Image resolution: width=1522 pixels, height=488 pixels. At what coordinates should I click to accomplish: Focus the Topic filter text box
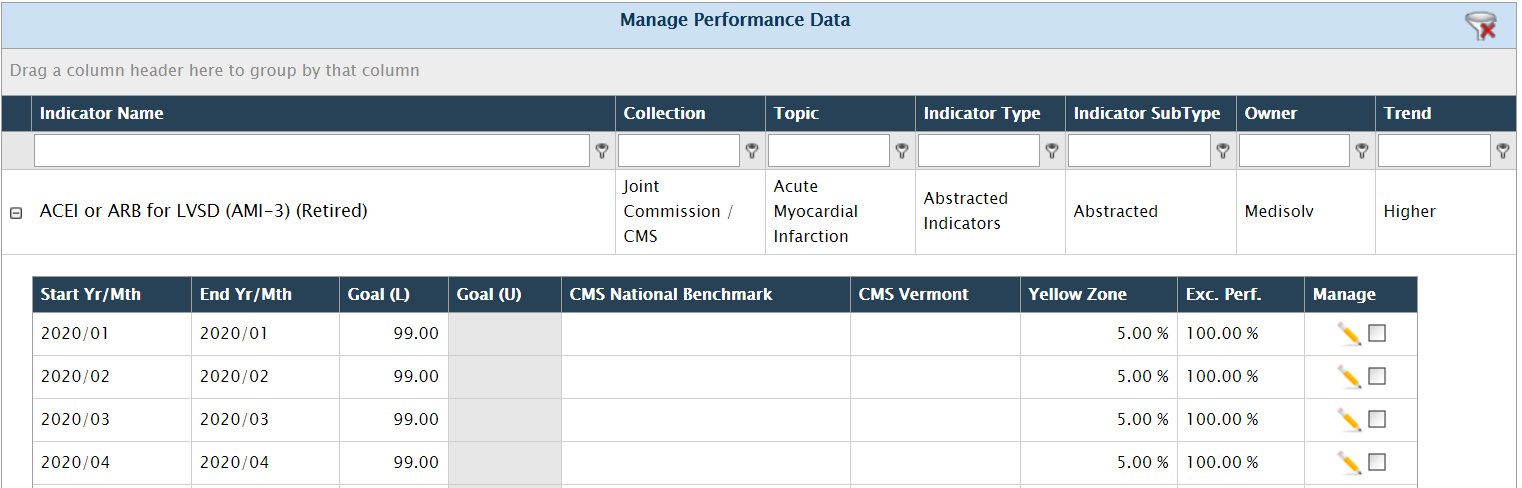[829, 151]
